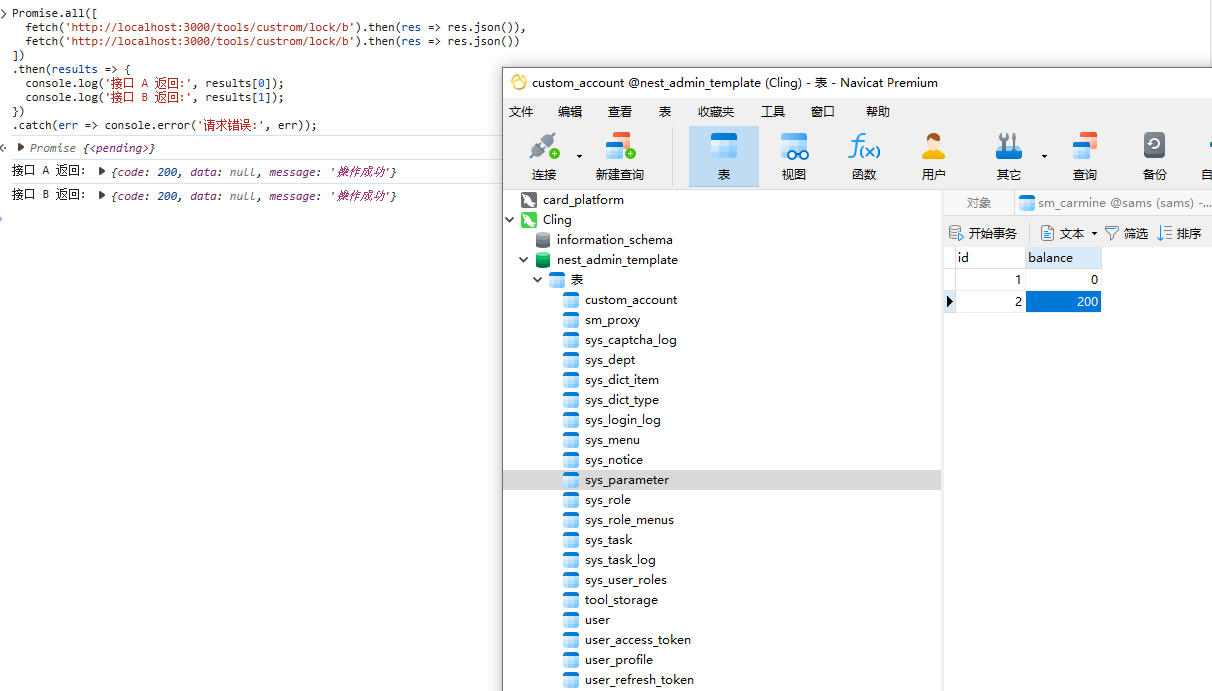The image size is (1212, 691).
Task: Select the id cell with value 1
Action: [x=990, y=280]
